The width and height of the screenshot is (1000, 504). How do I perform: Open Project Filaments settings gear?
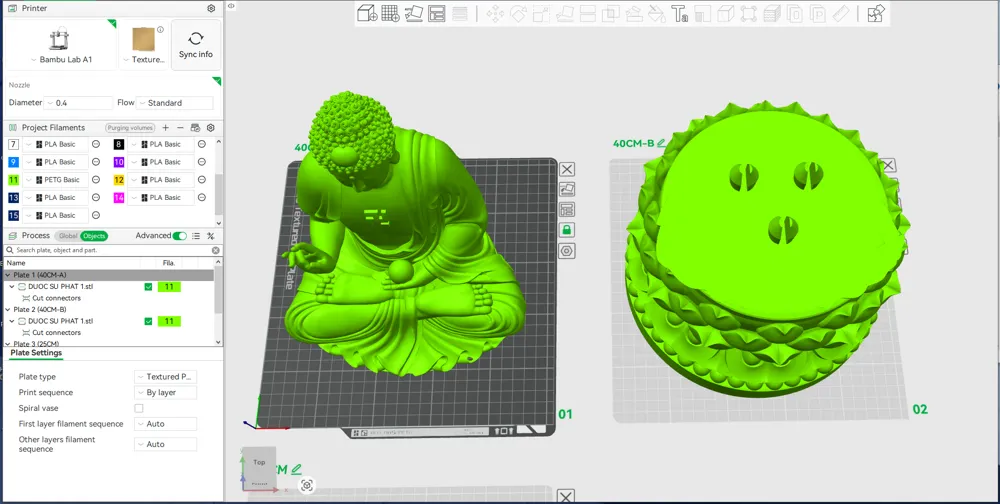tap(211, 128)
